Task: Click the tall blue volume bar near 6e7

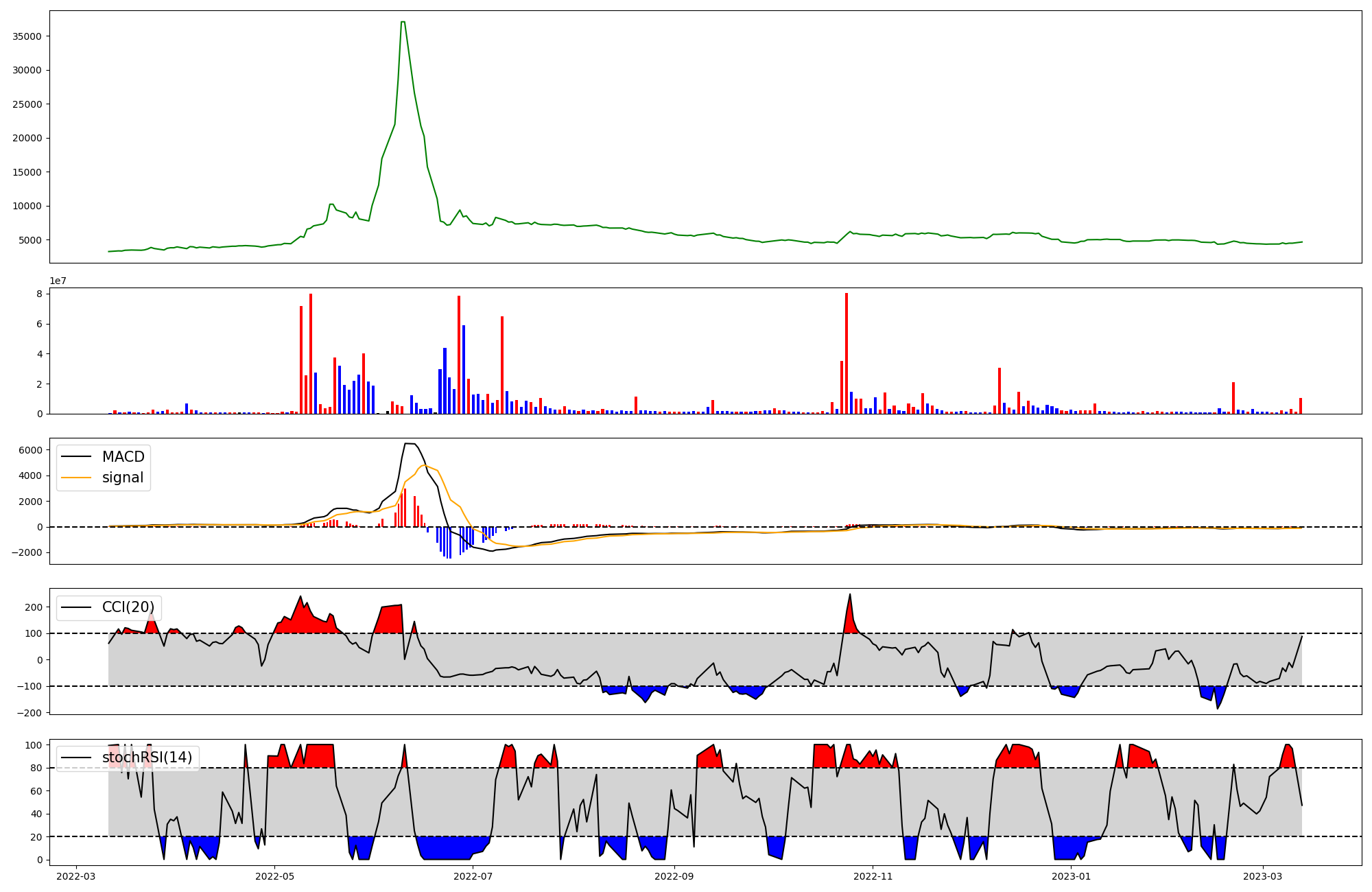Action: point(464,369)
